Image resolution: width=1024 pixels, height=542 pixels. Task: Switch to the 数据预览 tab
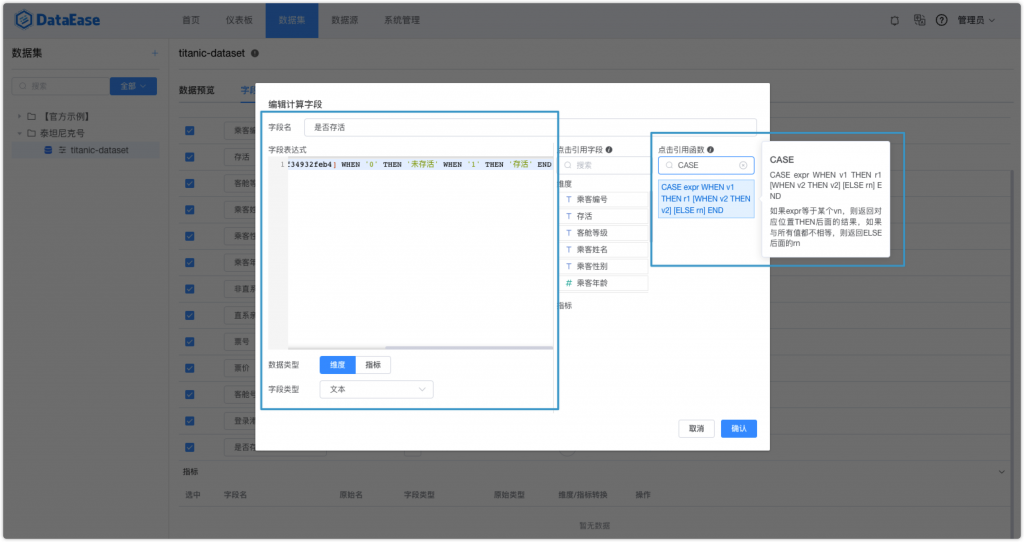tap(197, 90)
